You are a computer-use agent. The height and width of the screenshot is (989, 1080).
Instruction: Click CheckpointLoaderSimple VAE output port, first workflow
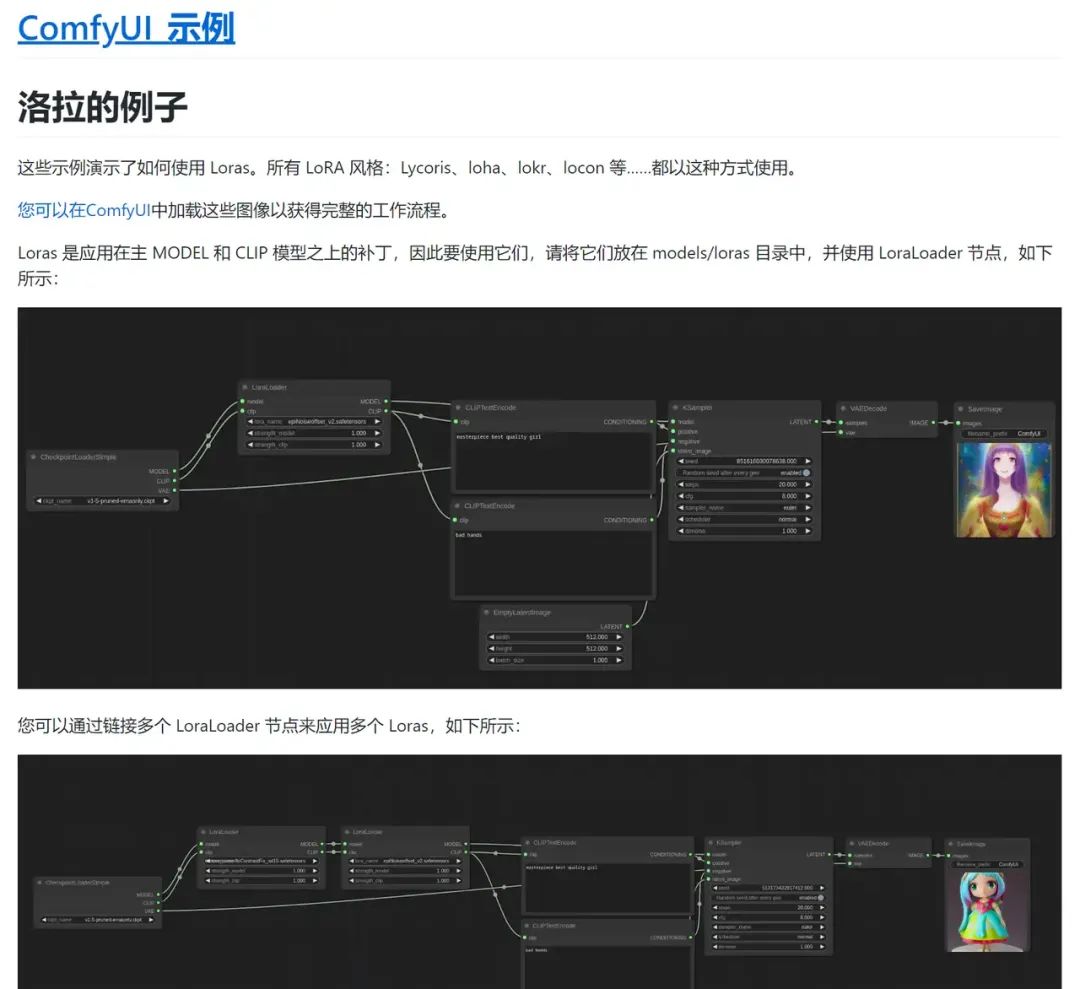point(175,490)
